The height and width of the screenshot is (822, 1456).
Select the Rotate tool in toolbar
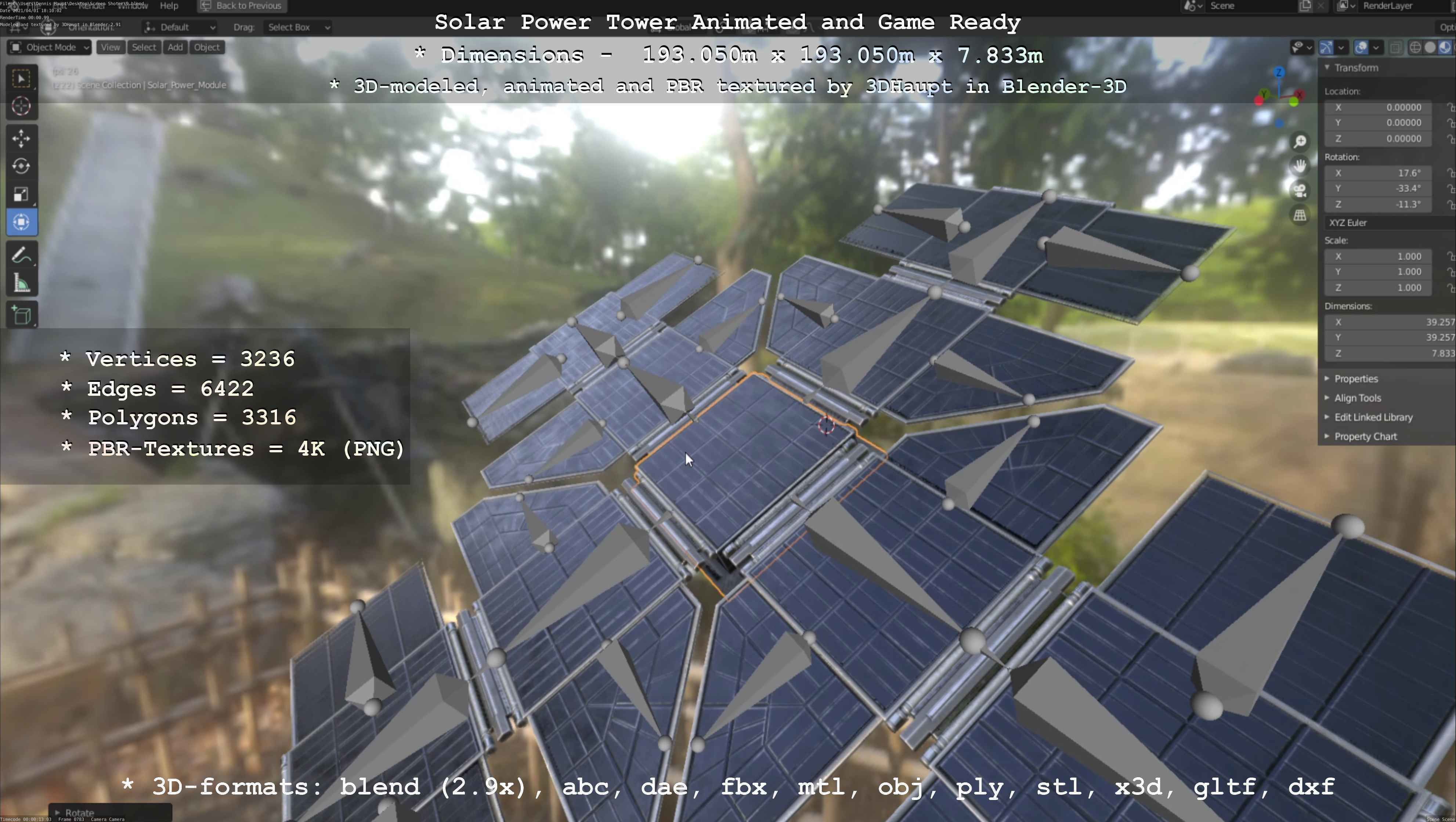tap(21, 166)
